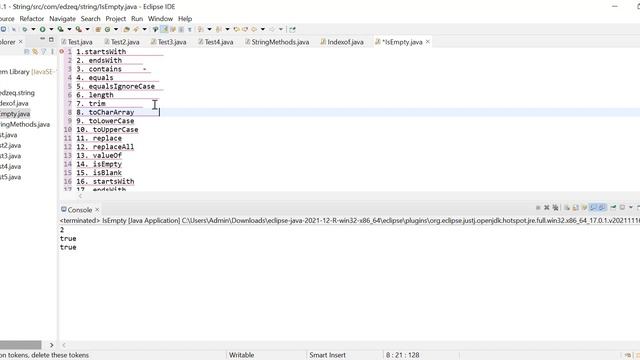This screenshot has height=360, width=640.
Task: Switch to the StringMethods.java tab
Action: 277,42
